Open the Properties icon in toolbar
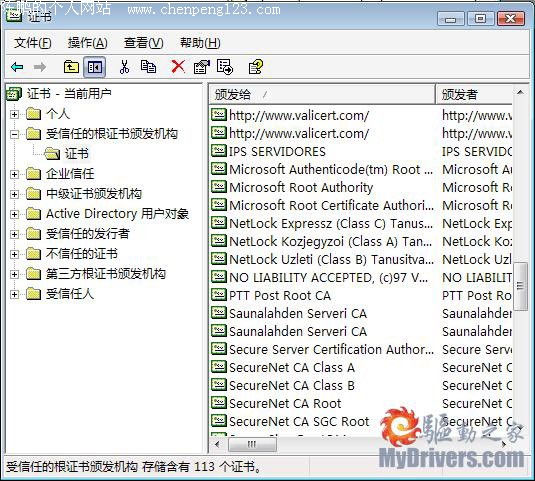The width and height of the screenshot is (535, 481). coord(202,67)
